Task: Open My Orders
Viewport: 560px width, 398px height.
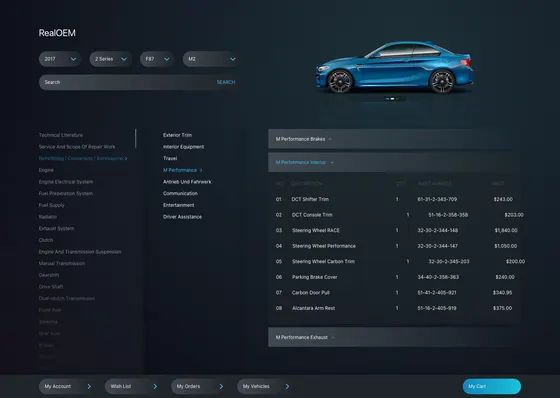Action: point(198,386)
